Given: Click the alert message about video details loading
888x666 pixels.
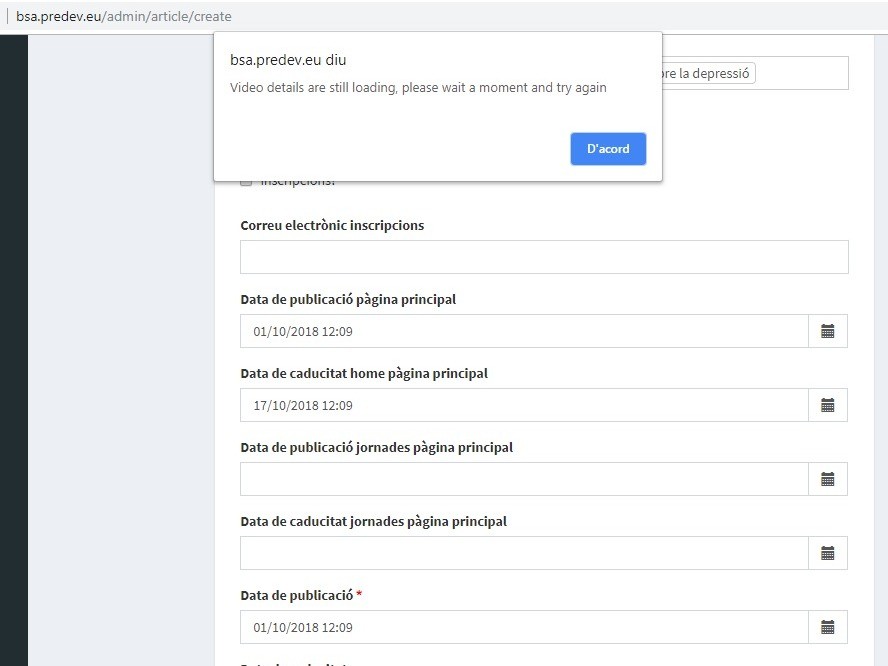Looking at the screenshot, I should [418, 87].
